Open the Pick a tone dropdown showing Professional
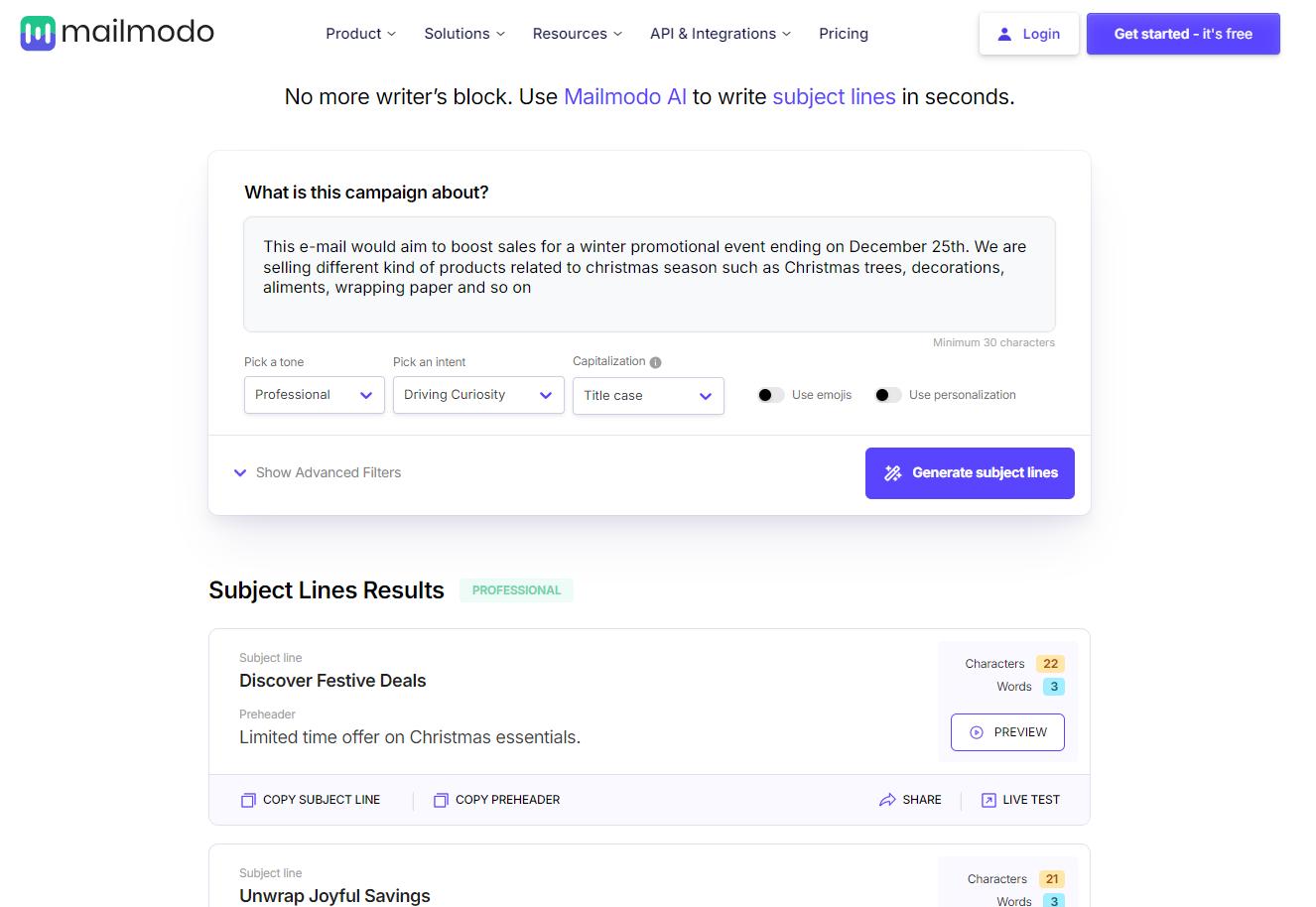Image resolution: width=1316 pixels, height=907 pixels. pos(314,394)
